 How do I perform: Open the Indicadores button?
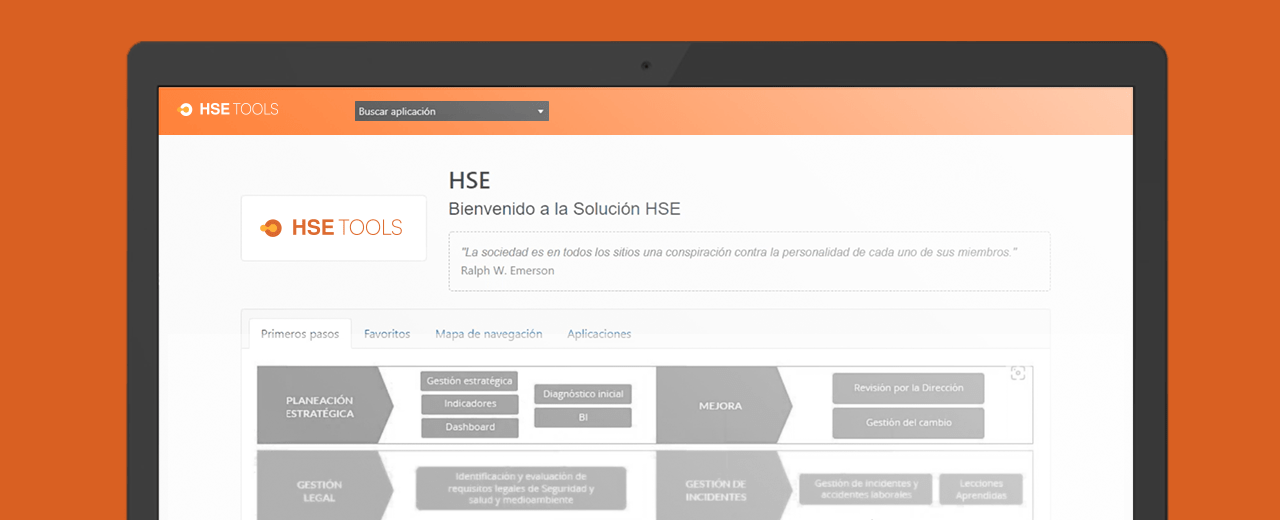pyautogui.click(x=470, y=404)
